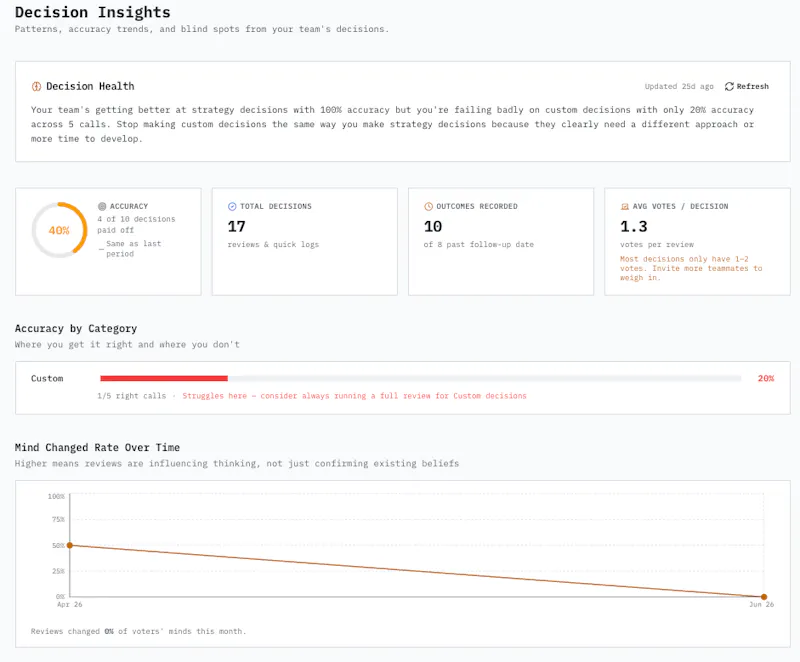Image resolution: width=800 pixels, height=662 pixels.
Task: Click the Total Decisions checkmark icon
Action: pyautogui.click(x=232, y=206)
